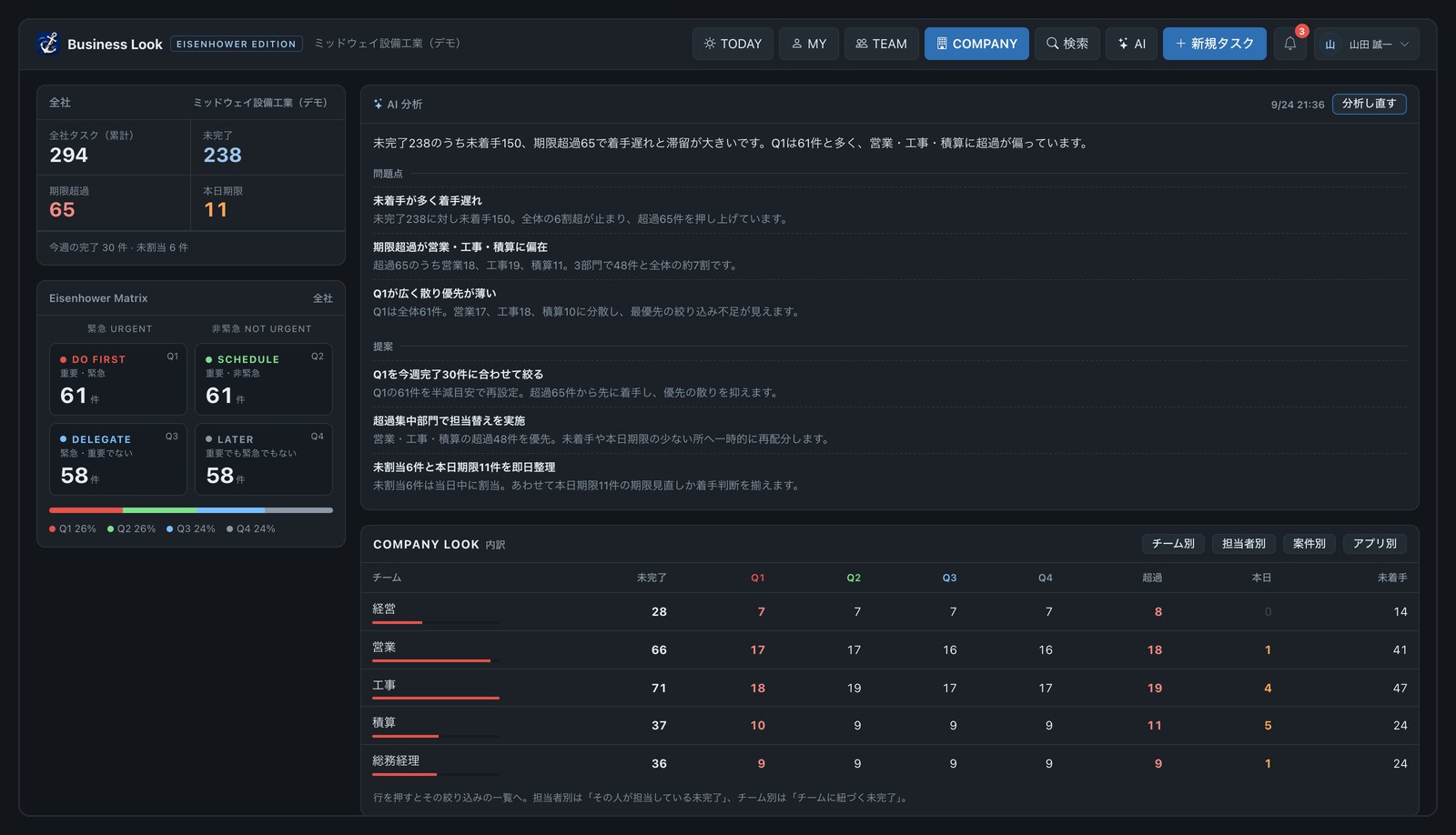Screen dimensions: 1456x835
Task: Click the 本日期限 11 stat
Action: 268,202
